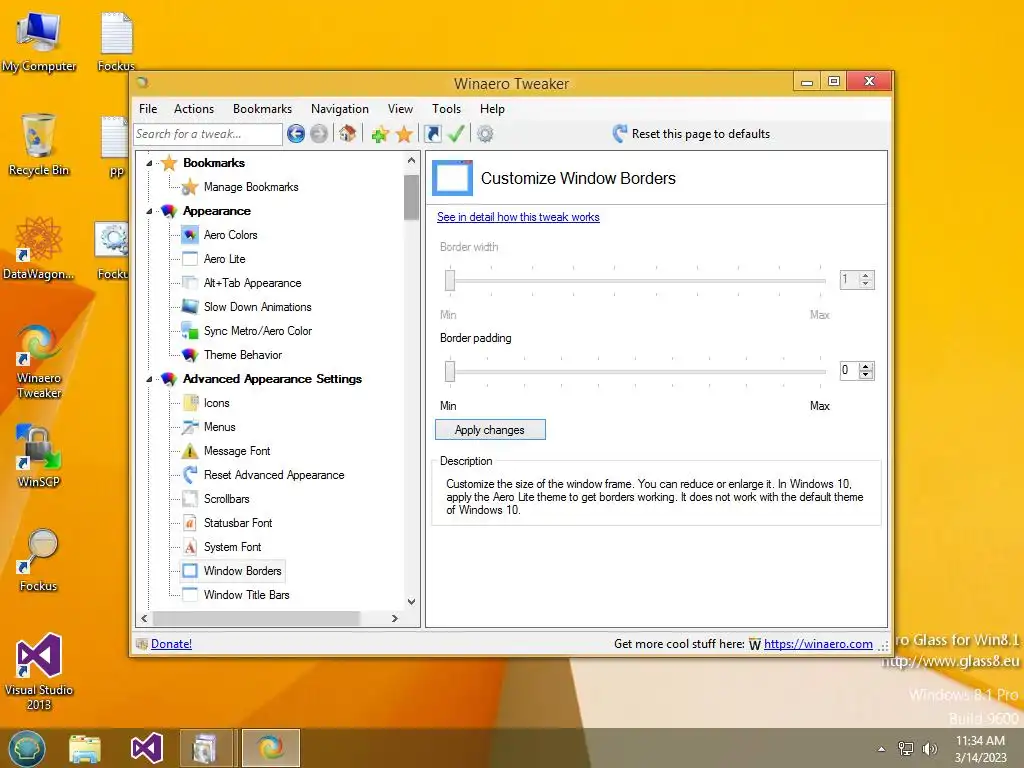This screenshot has width=1024, height=768.
Task: Click the green plus Add bookmark icon
Action: tap(380, 135)
